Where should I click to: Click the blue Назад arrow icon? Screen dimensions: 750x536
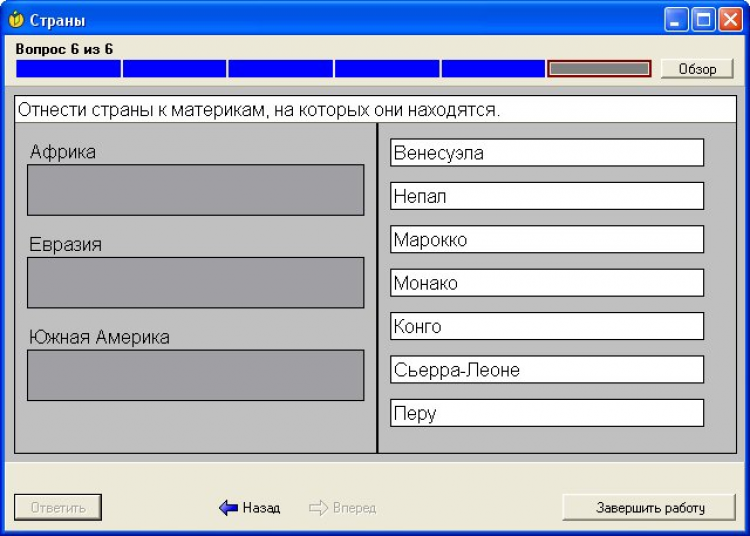pyautogui.click(x=229, y=507)
